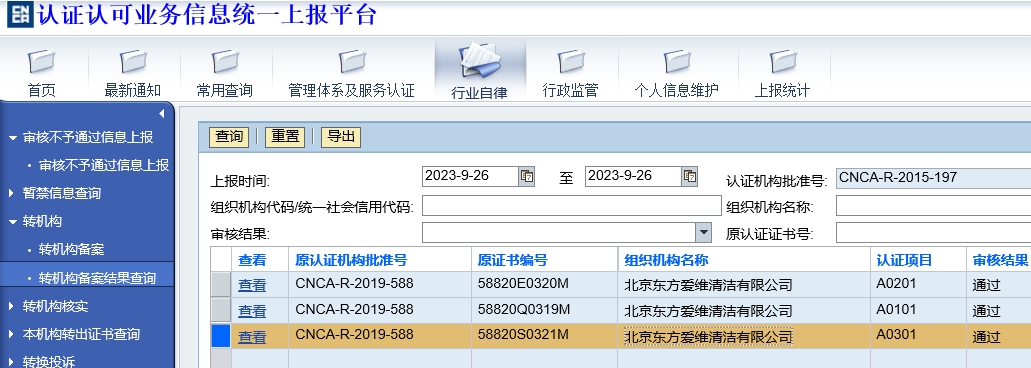Select row marker for certificate 58820E0320M
Viewport: 1031px width, 368px height.
(221, 285)
